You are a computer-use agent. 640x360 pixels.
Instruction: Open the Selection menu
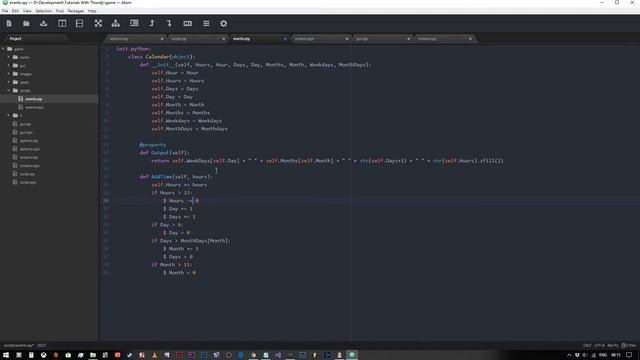click(x=43, y=11)
